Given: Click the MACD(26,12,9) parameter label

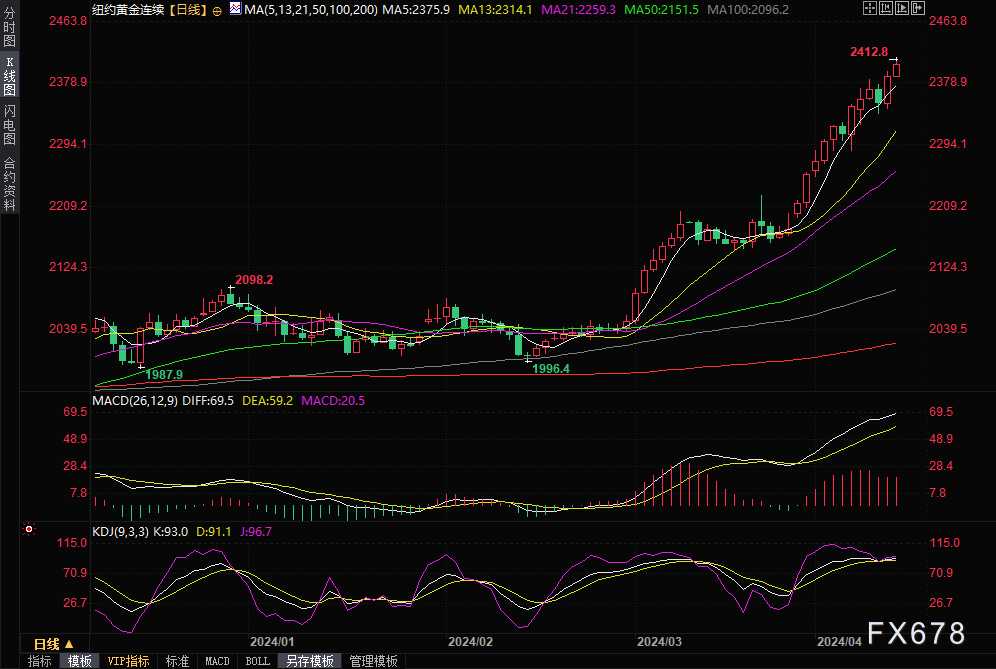Looking at the screenshot, I should click(x=135, y=401).
